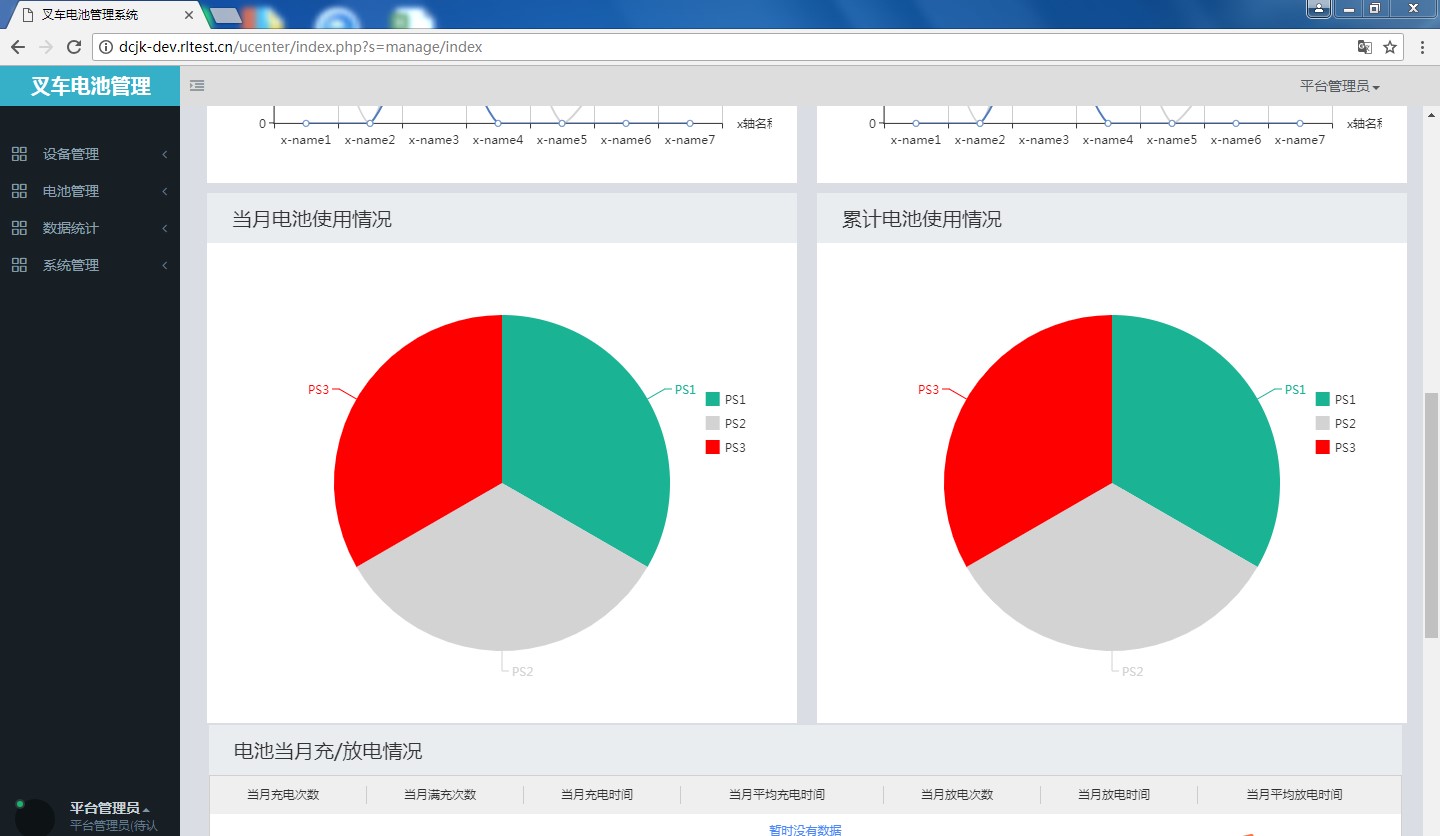The image size is (1440, 836).
Task: Expand the 系统管理 submenu arrow
Action: point(164,265)
